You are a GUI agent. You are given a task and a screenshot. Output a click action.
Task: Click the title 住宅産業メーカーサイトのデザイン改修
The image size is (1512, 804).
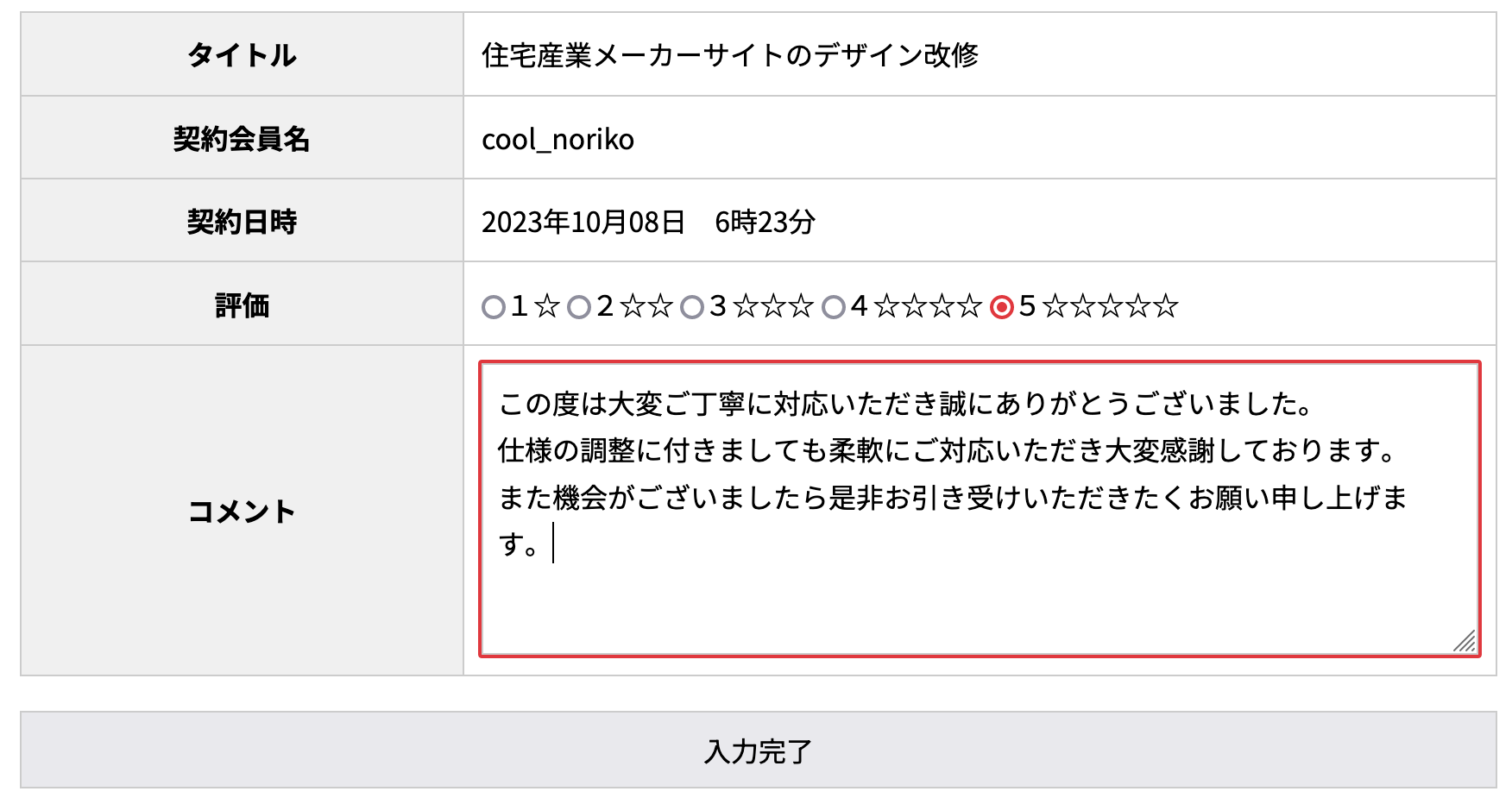point(730,55)
